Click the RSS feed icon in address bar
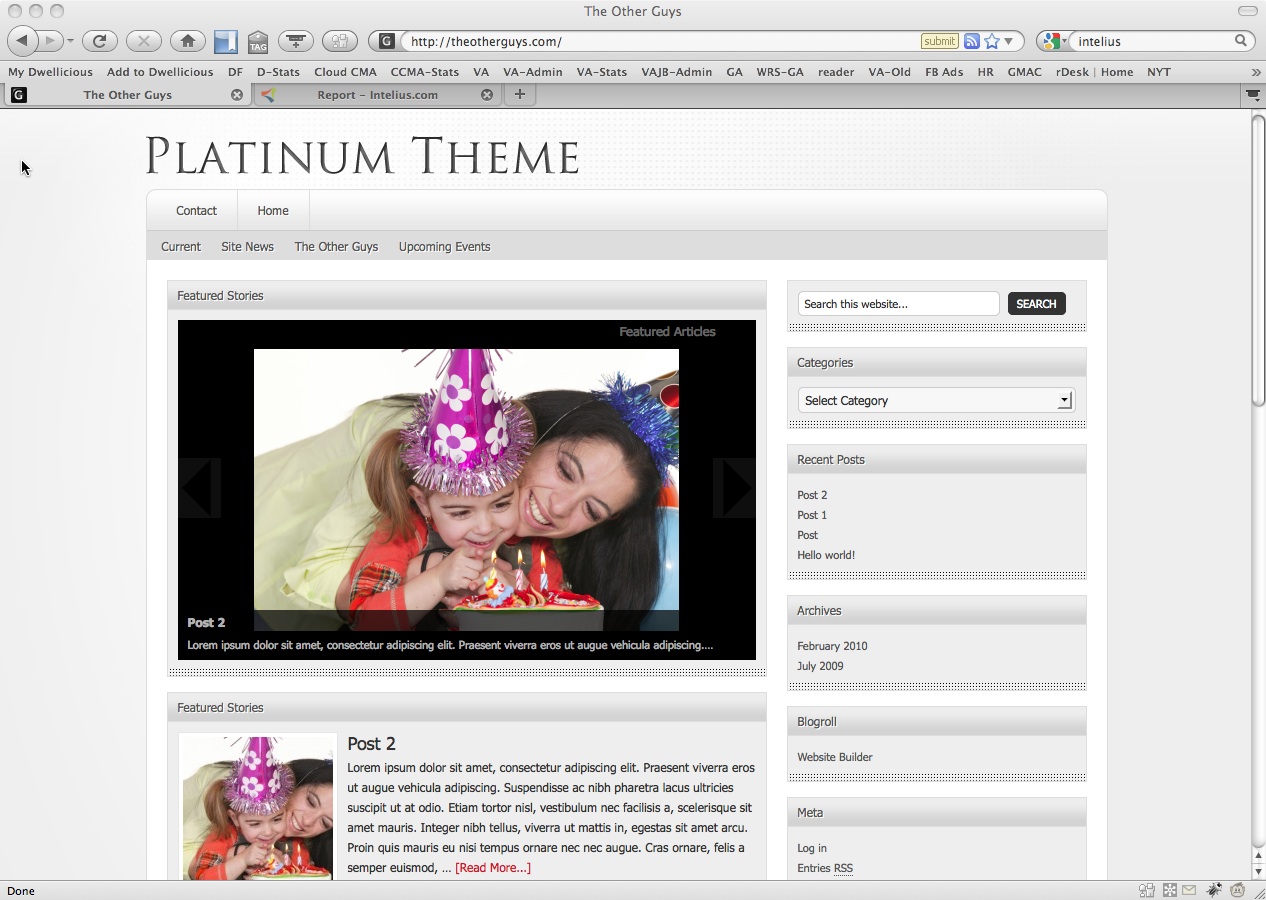 (x=971, y=41)
